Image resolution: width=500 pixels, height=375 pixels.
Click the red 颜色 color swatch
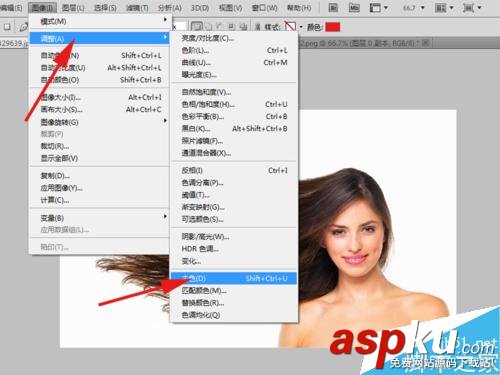[x=333, y=27]
